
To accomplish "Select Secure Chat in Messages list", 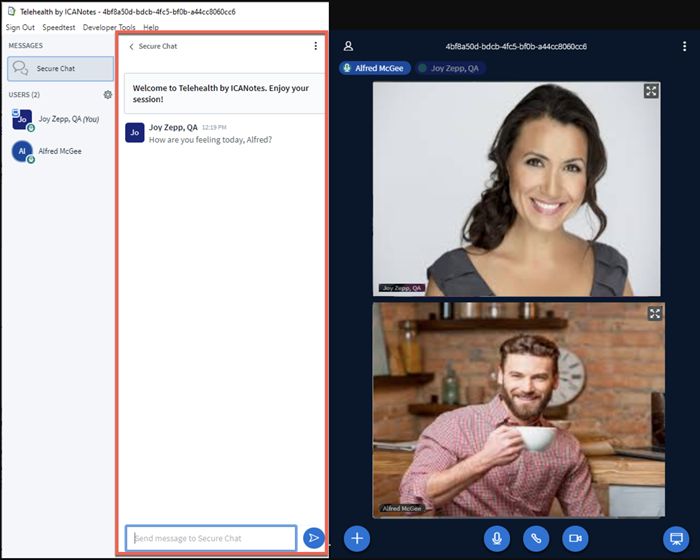I will tap(58, 68).
